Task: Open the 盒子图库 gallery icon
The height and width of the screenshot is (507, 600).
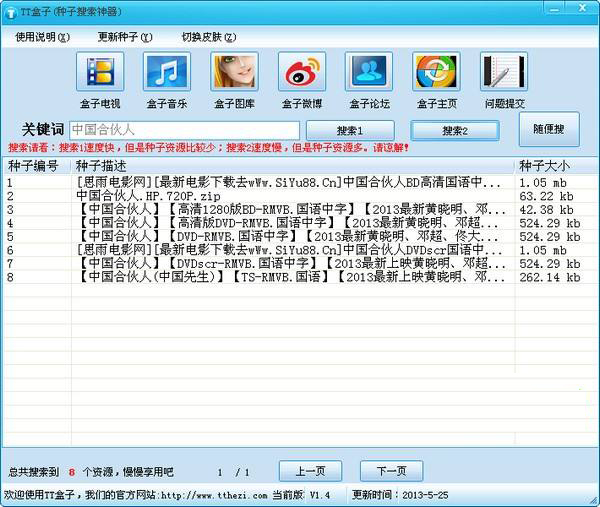Action: tap(234, 73)
